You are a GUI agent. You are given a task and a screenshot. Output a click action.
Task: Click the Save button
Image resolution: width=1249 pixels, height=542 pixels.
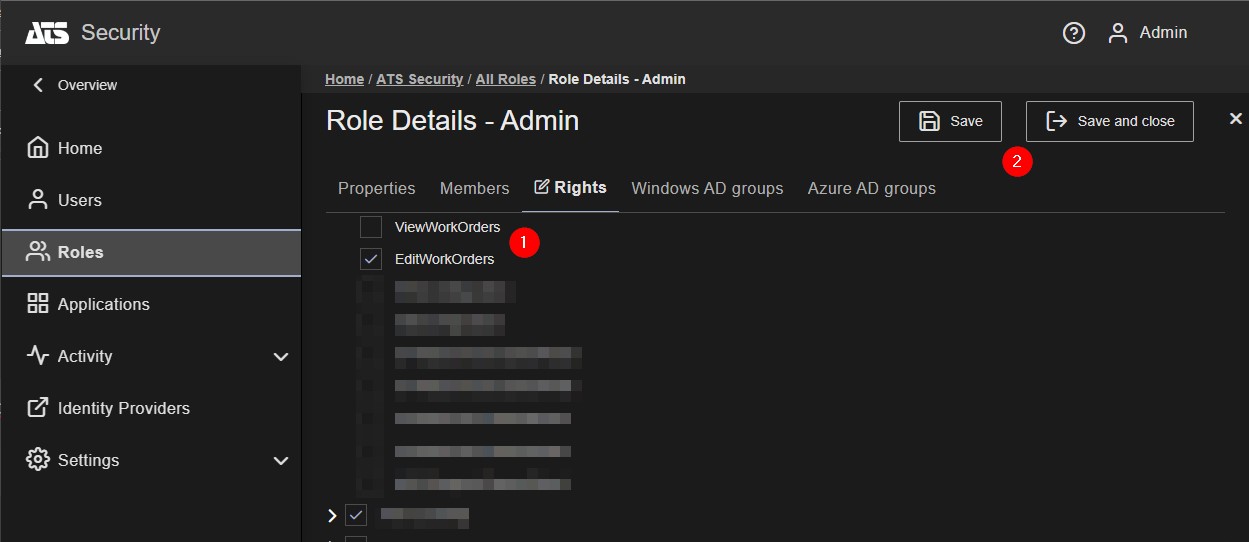tap(949, 121)
